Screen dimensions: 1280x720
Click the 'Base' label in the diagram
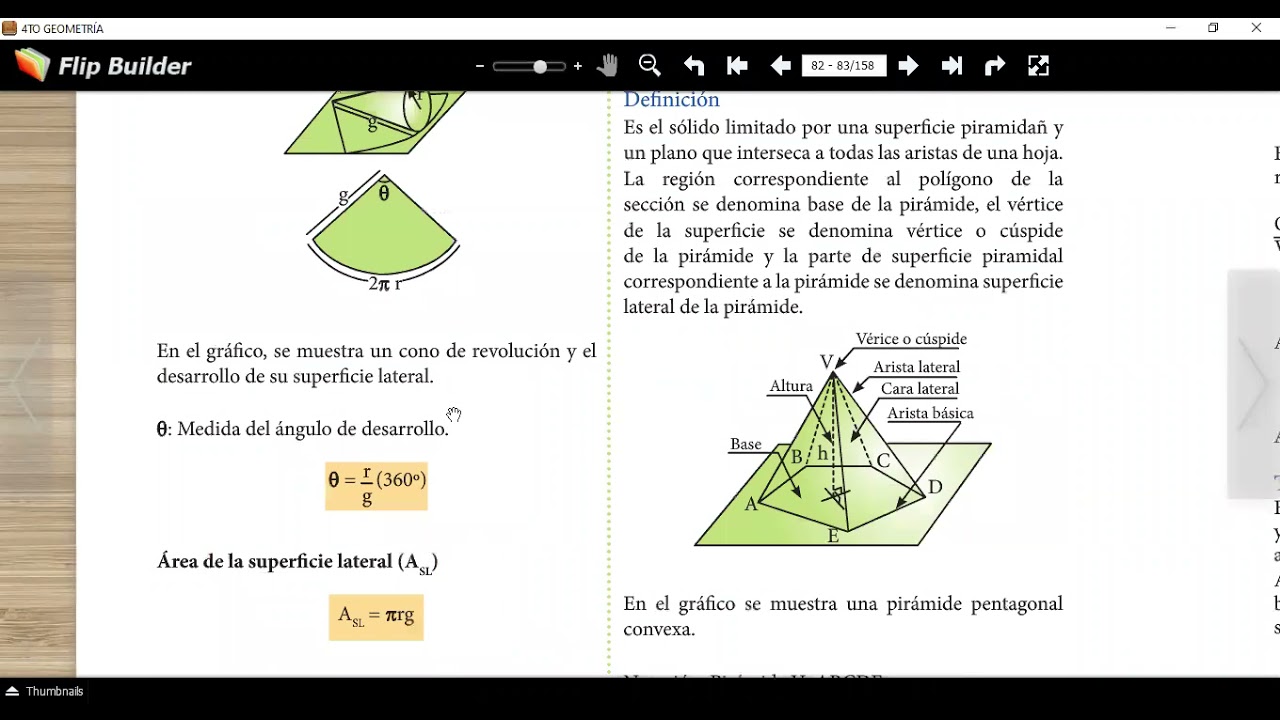tap(746, 444)
